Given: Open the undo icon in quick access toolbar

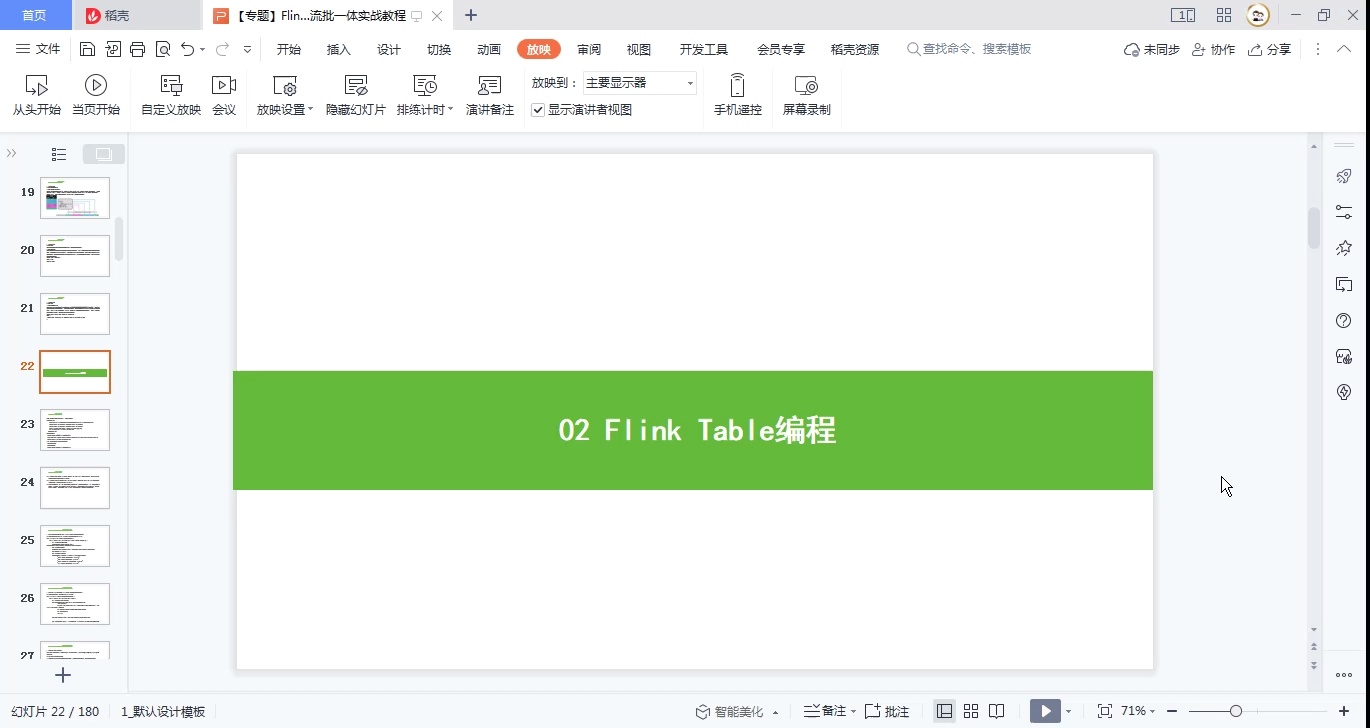Looking at the screenshot, I should click(x=187, y=48).
